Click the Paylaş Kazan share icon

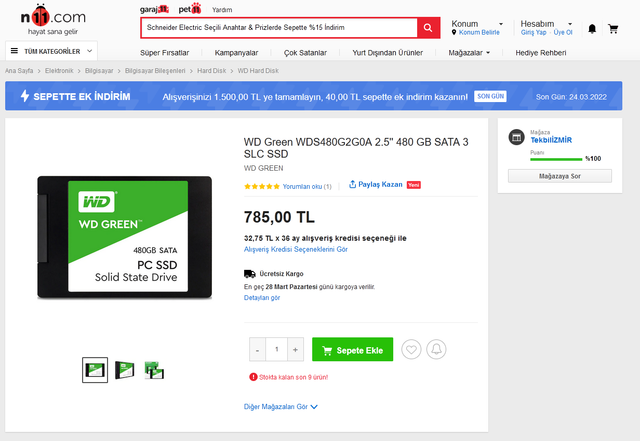[353, 185]
